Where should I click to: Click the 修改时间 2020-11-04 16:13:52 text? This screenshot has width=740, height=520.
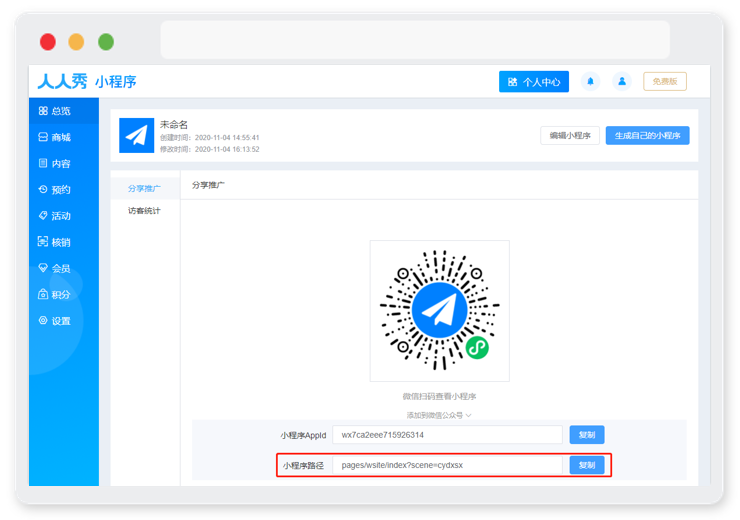point(210,149)
